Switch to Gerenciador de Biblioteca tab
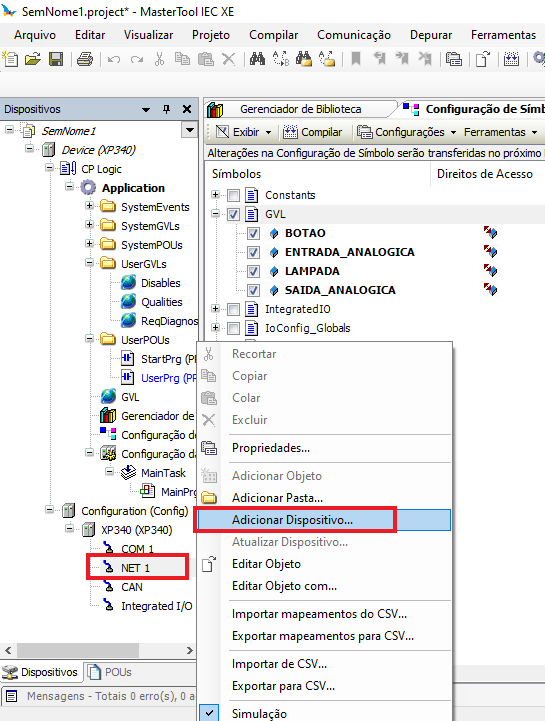 point(300,109)
